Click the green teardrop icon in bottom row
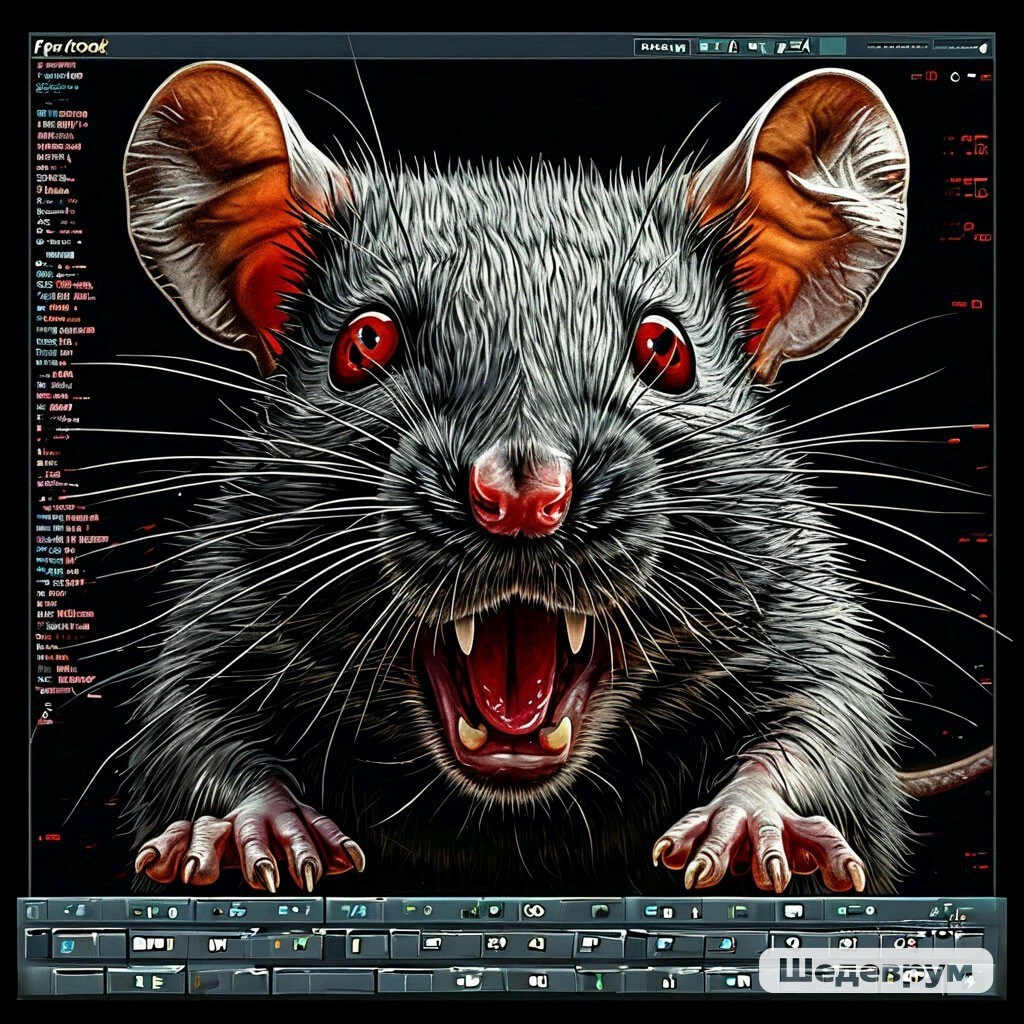1024x1024 pixels. coord(600,982)
